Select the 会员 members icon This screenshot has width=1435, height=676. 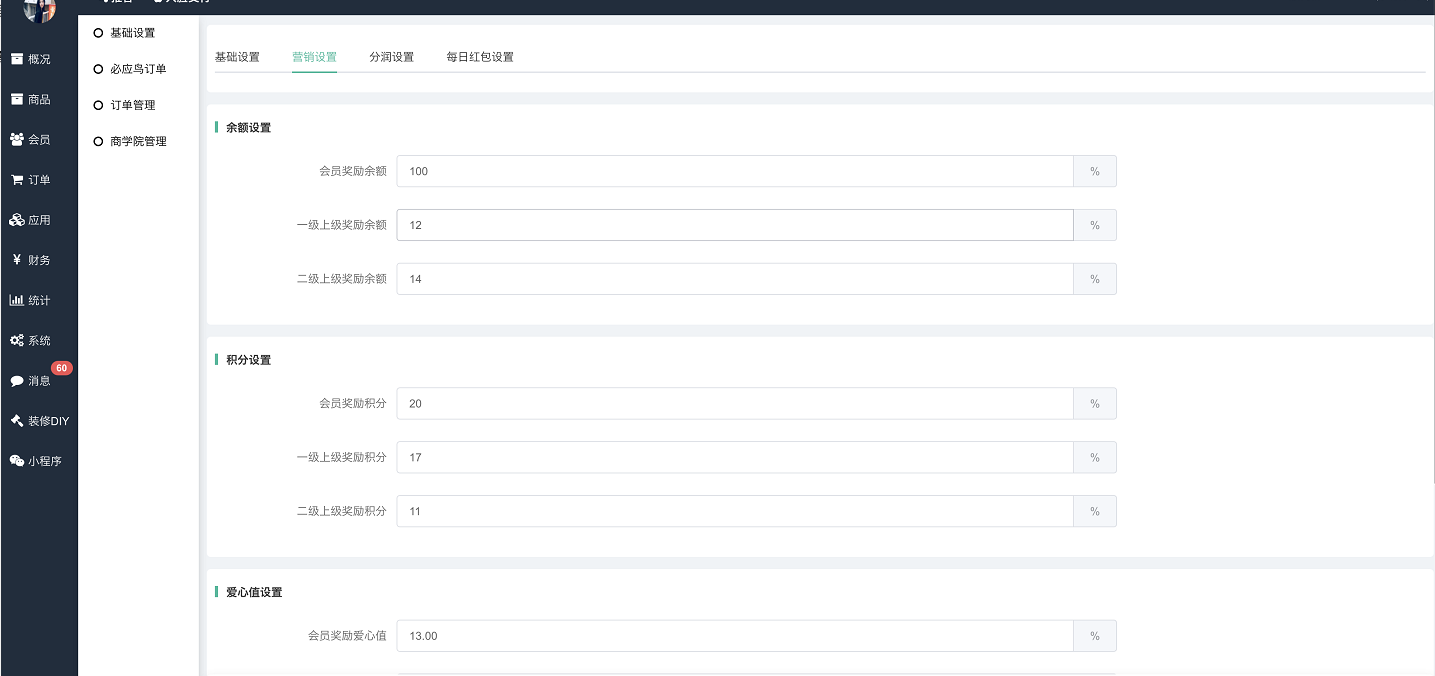[x=17, y=140]
